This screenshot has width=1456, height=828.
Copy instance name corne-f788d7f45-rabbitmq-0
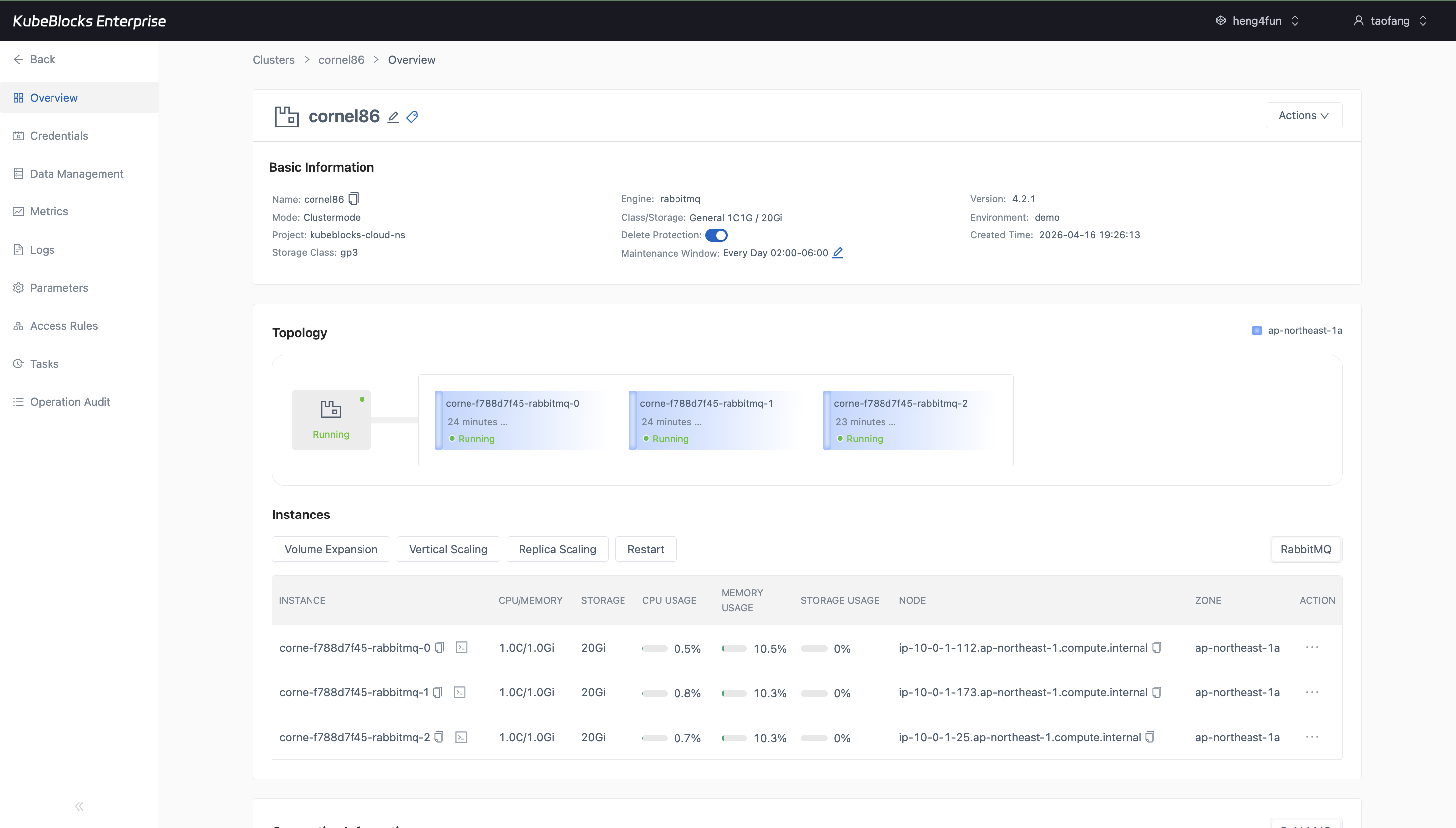click(x=439, y=648)
